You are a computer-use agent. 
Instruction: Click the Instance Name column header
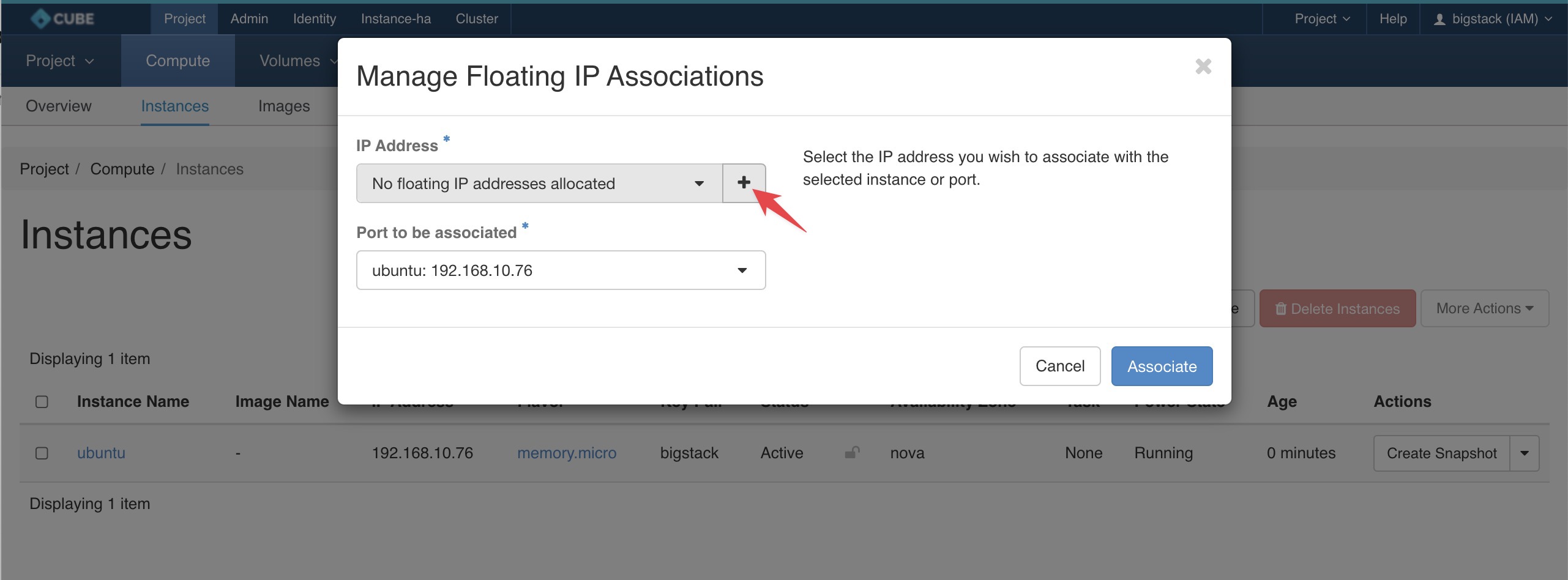pyautogui.click(x=133, y=401)
